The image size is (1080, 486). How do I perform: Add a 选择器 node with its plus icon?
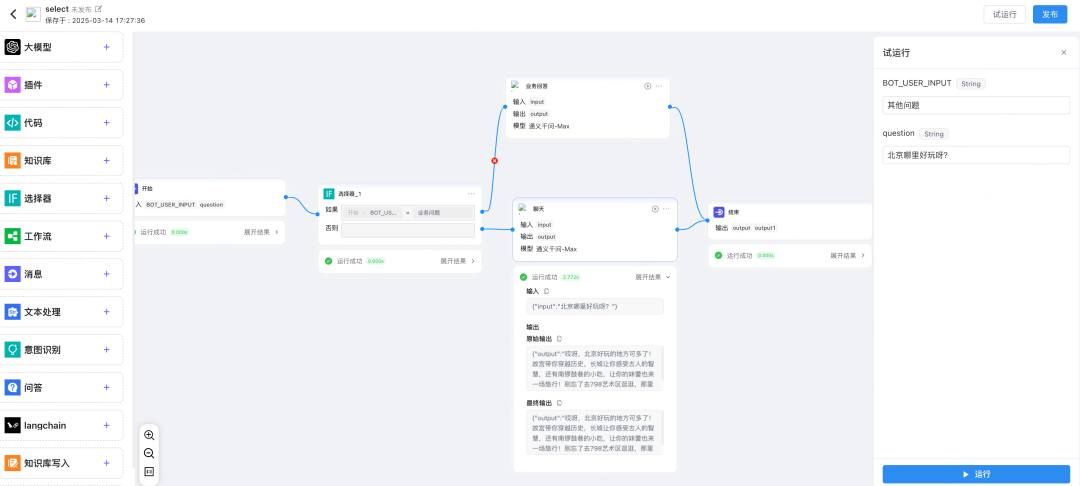coord(106,198)
